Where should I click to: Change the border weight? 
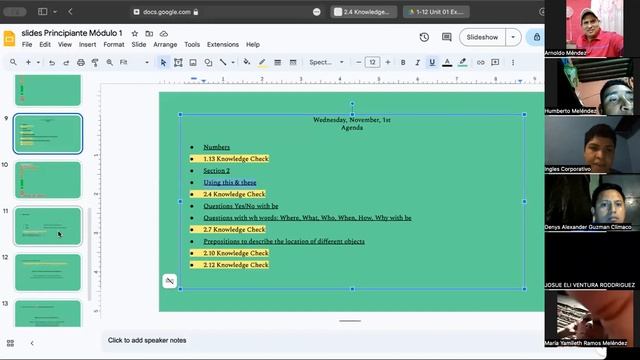click(x=278, y=62)
